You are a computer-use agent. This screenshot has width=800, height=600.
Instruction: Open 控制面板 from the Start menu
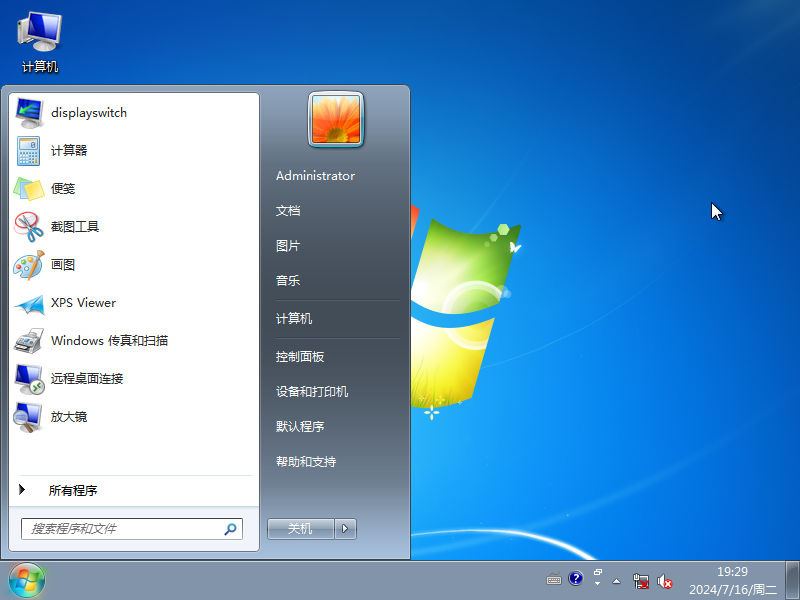click(303, 356)
